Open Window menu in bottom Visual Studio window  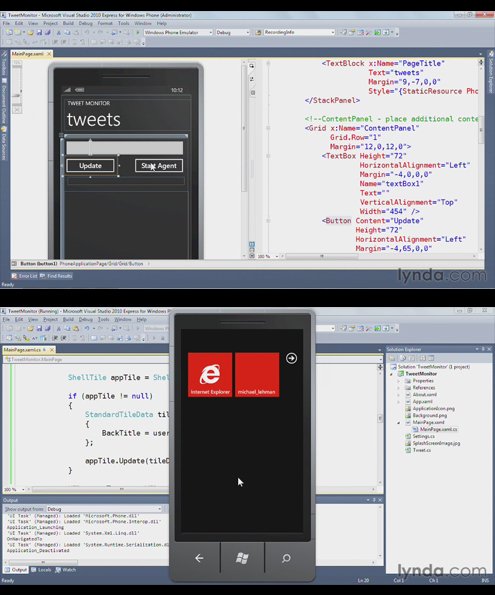click(x=123, y=320)
